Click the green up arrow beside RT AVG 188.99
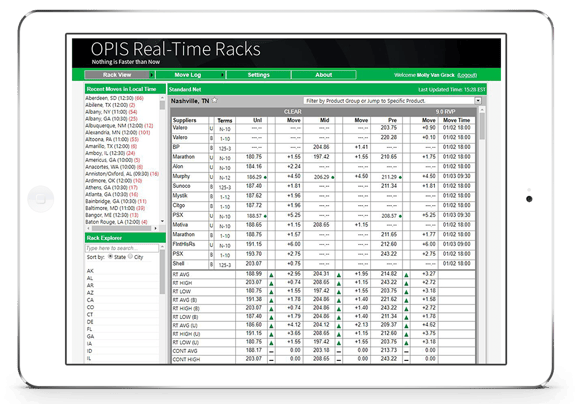The width and height of the screenshot is (575, 404). 271,275
